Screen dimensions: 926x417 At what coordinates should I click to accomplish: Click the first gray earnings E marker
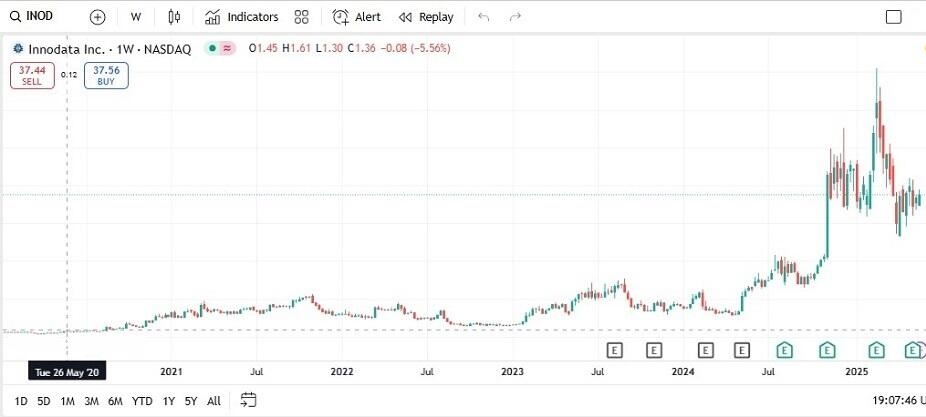pos(615,350)
